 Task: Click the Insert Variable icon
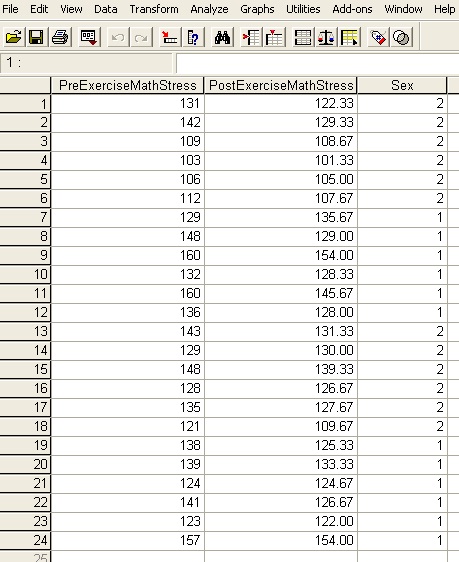[274, 37]
